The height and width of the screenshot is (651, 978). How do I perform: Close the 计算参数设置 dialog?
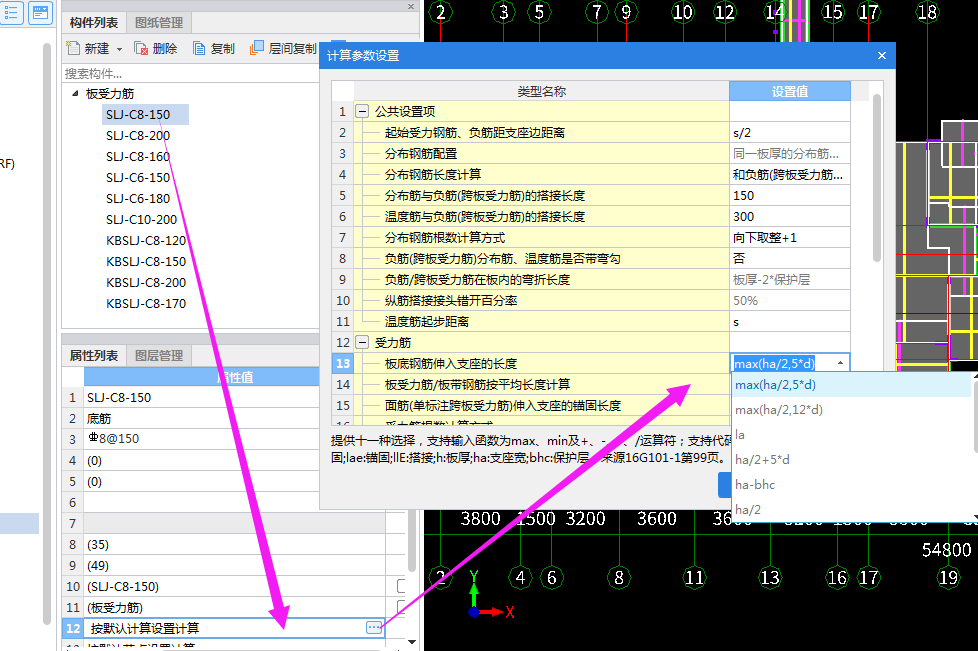coord(881,55)
